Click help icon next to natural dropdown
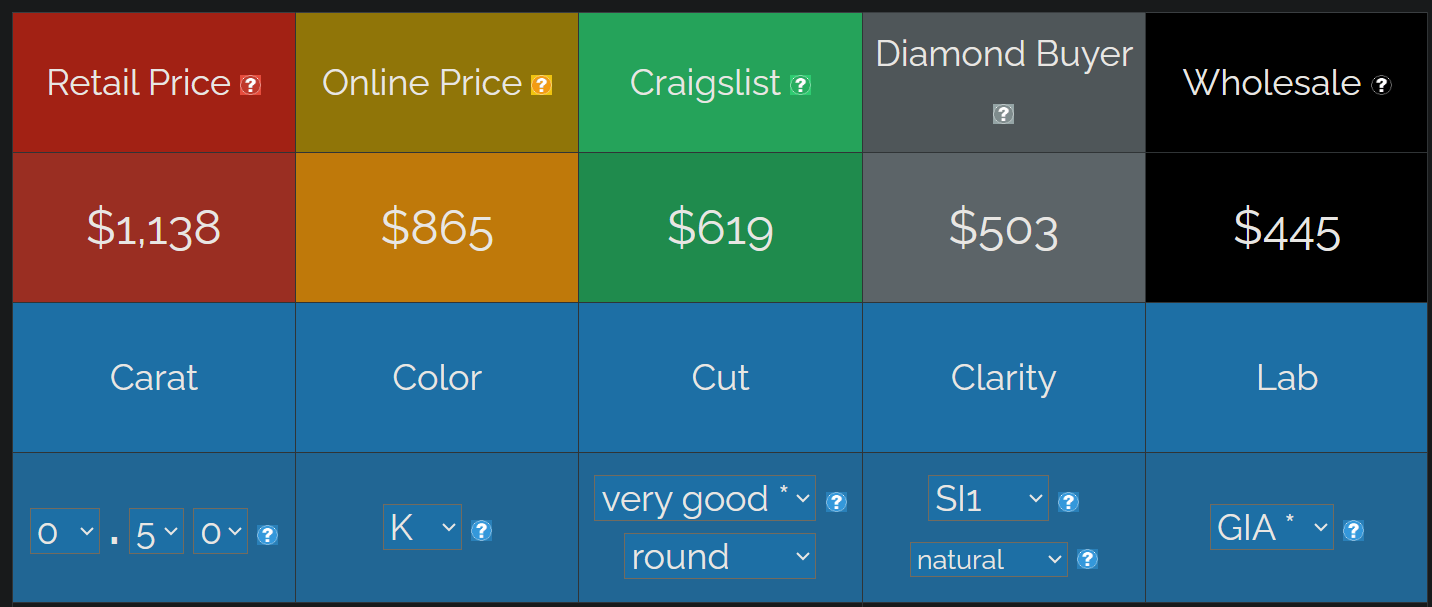The image size is (1432, 607). click(1088, 559)
